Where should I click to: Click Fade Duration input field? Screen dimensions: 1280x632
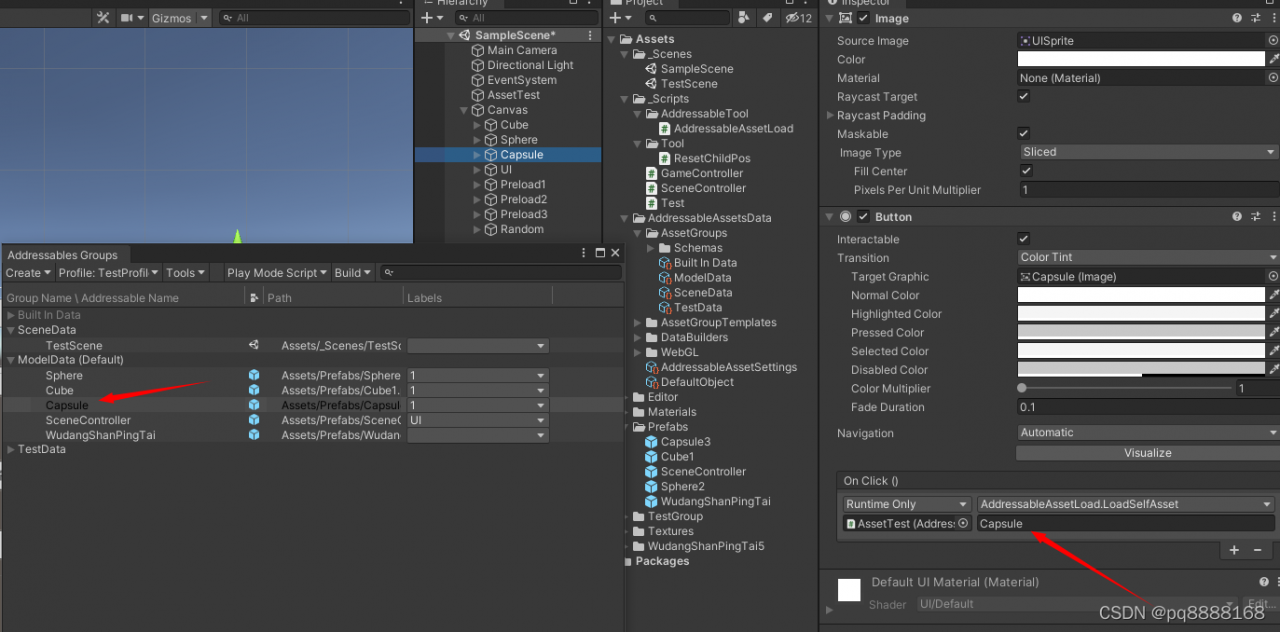pos(1148,407)
